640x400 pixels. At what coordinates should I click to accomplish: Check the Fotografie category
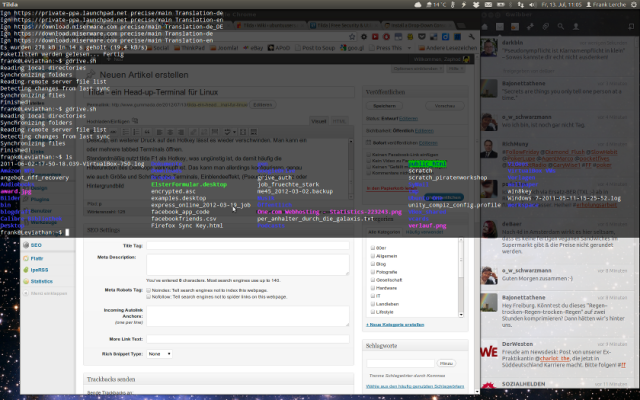coord(372,272)
